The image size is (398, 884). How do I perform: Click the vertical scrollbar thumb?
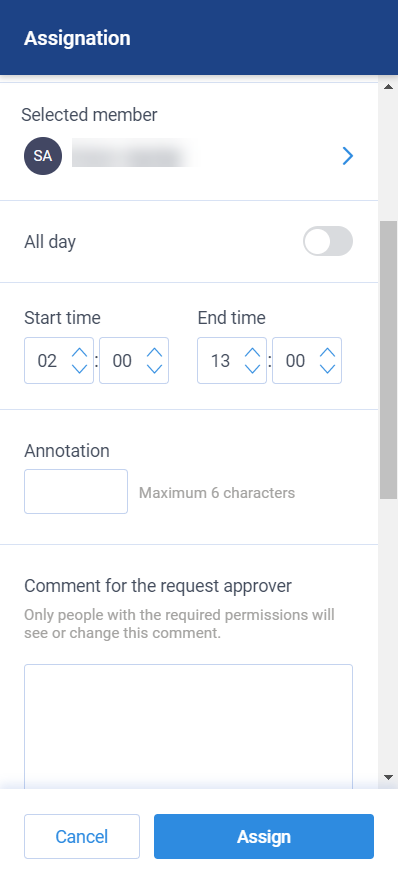pyautogui.click(x=388, y=360)
